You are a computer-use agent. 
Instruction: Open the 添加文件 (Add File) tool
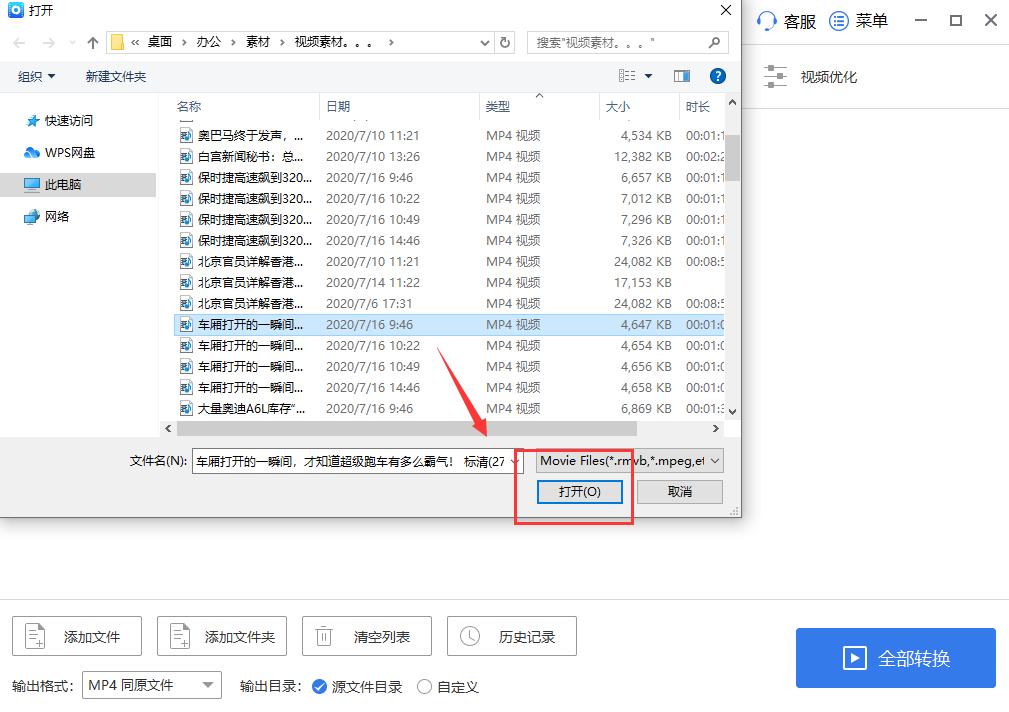tap(76, 635)
